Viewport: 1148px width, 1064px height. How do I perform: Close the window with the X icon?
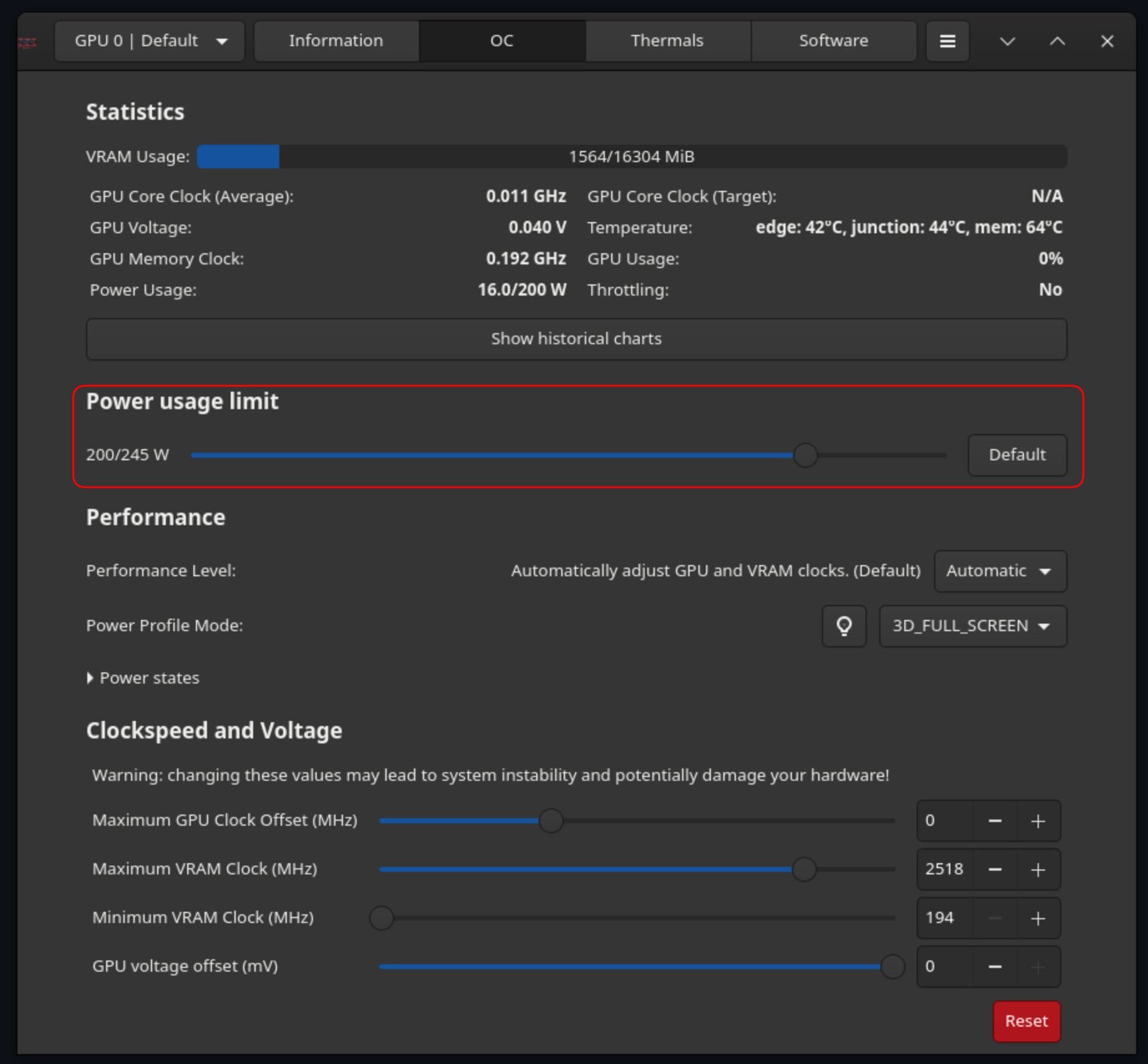coord(1107,41)
